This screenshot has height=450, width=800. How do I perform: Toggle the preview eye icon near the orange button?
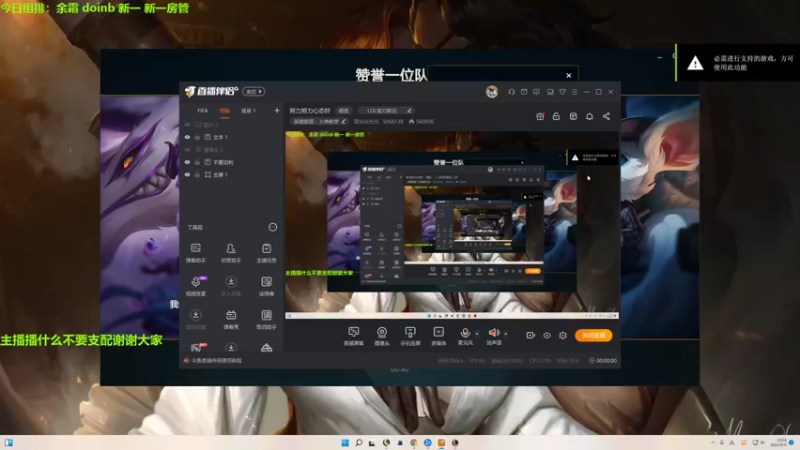click(546, 335)
